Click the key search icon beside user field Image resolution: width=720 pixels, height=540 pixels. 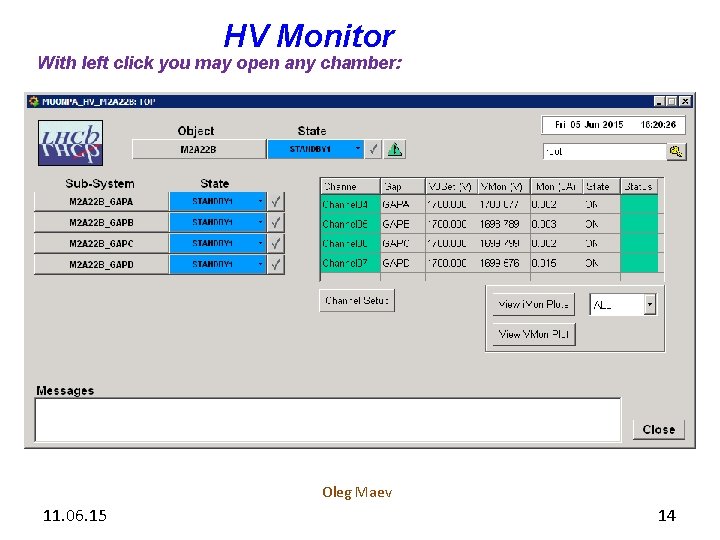(x=676, y=152)
